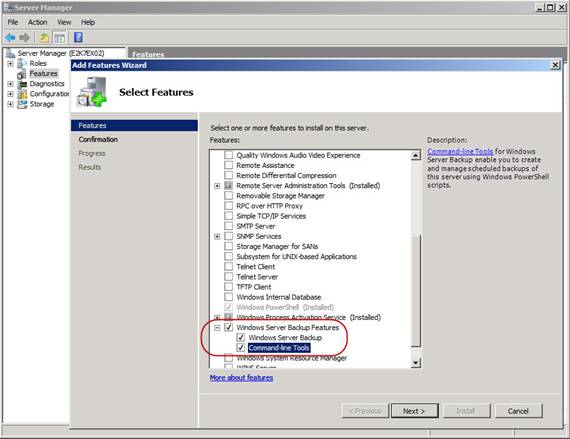570x439 pixels.
Task: Open the Action menu
Action: point(38,22)
